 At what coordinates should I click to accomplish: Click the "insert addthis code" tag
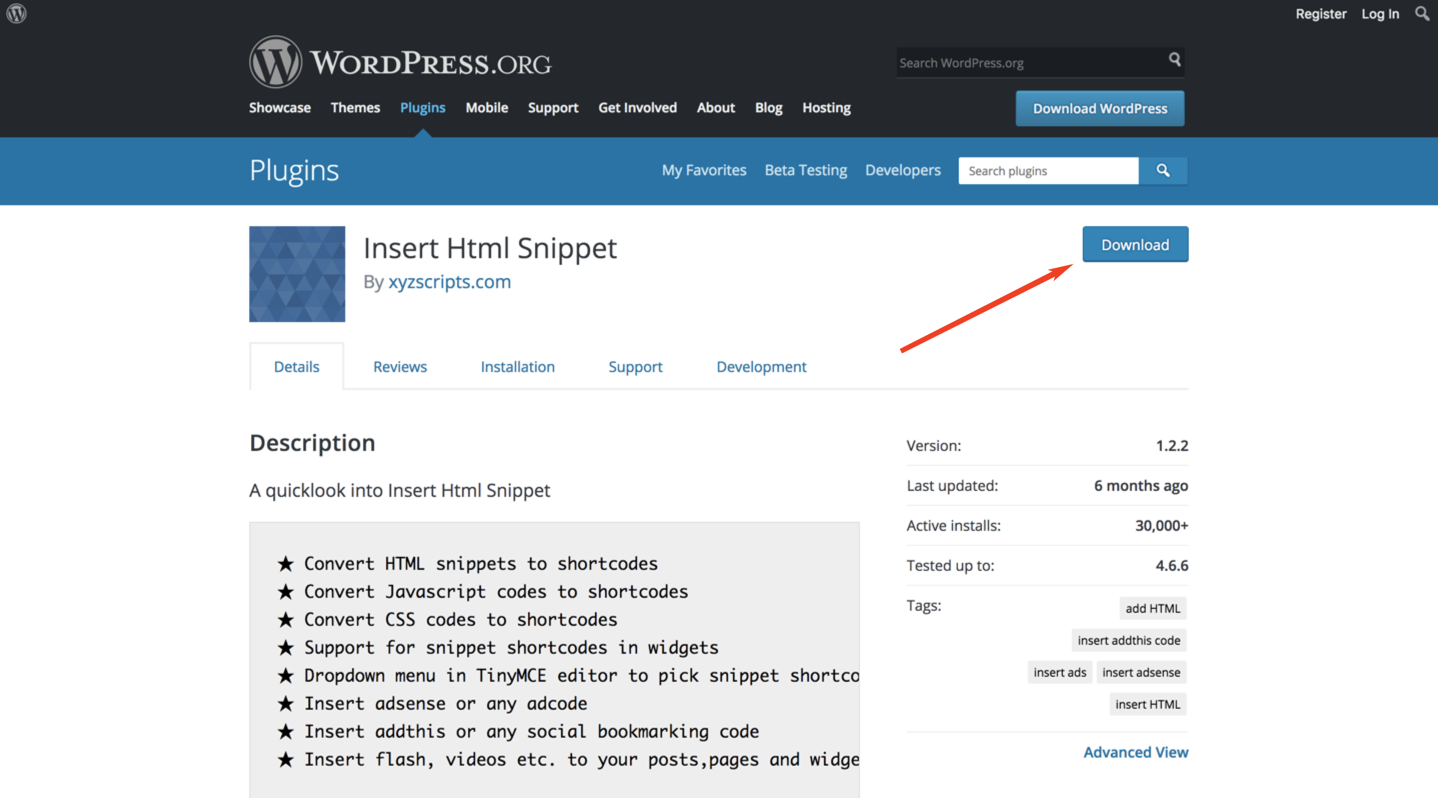[x=1129, y=641]
